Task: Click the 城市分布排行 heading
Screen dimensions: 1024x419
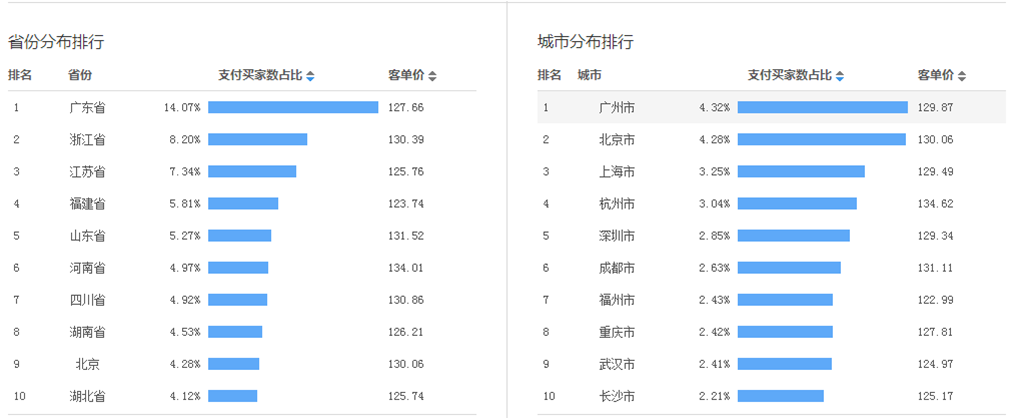Action: point(585,43)
